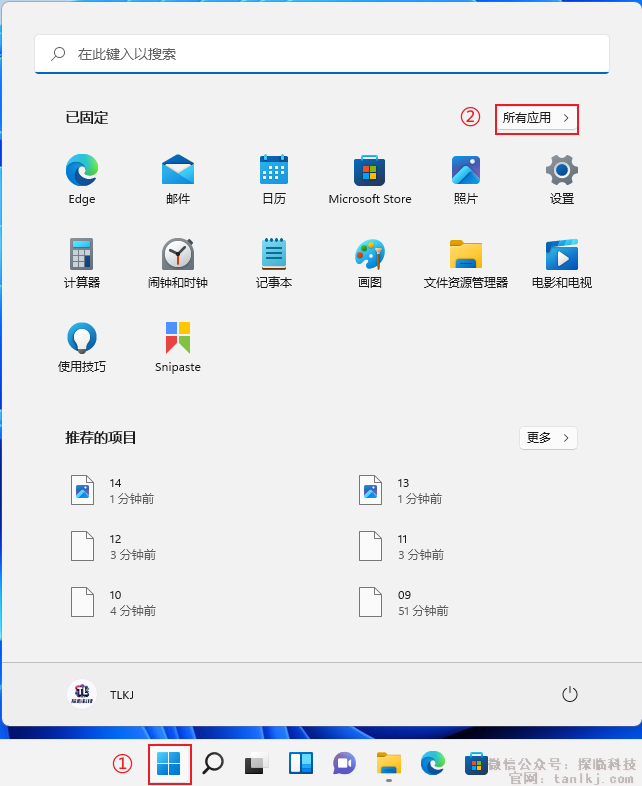The image size is (642, 786).
Task: Click the Windows Start button in taskbar
Action: 169,764
